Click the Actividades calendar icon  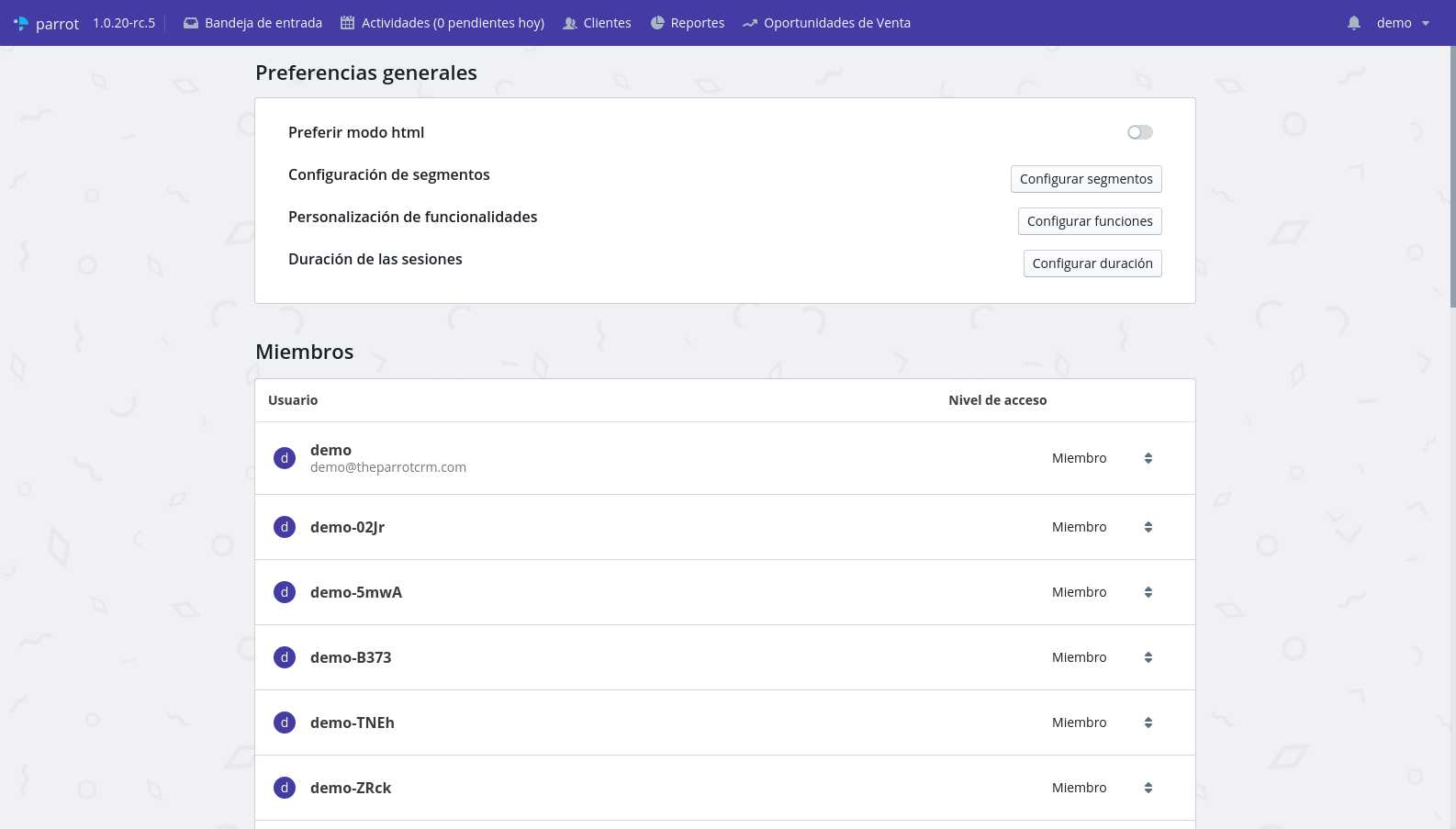[x=347, y=23]
